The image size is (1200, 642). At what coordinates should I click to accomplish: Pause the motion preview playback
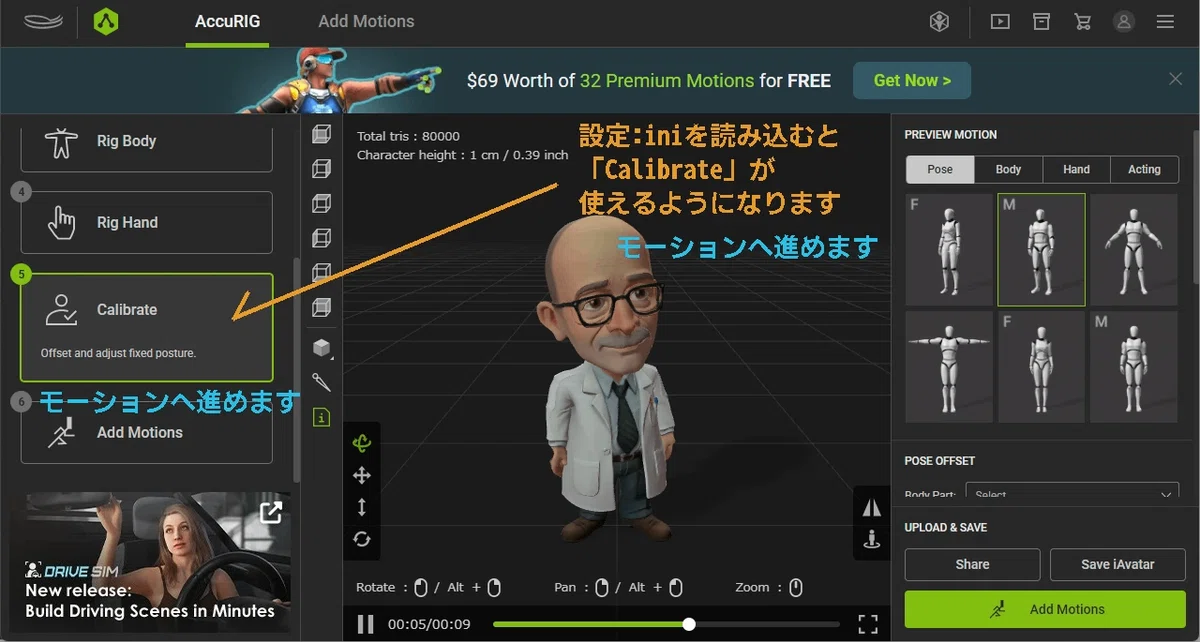coord(366,624)
